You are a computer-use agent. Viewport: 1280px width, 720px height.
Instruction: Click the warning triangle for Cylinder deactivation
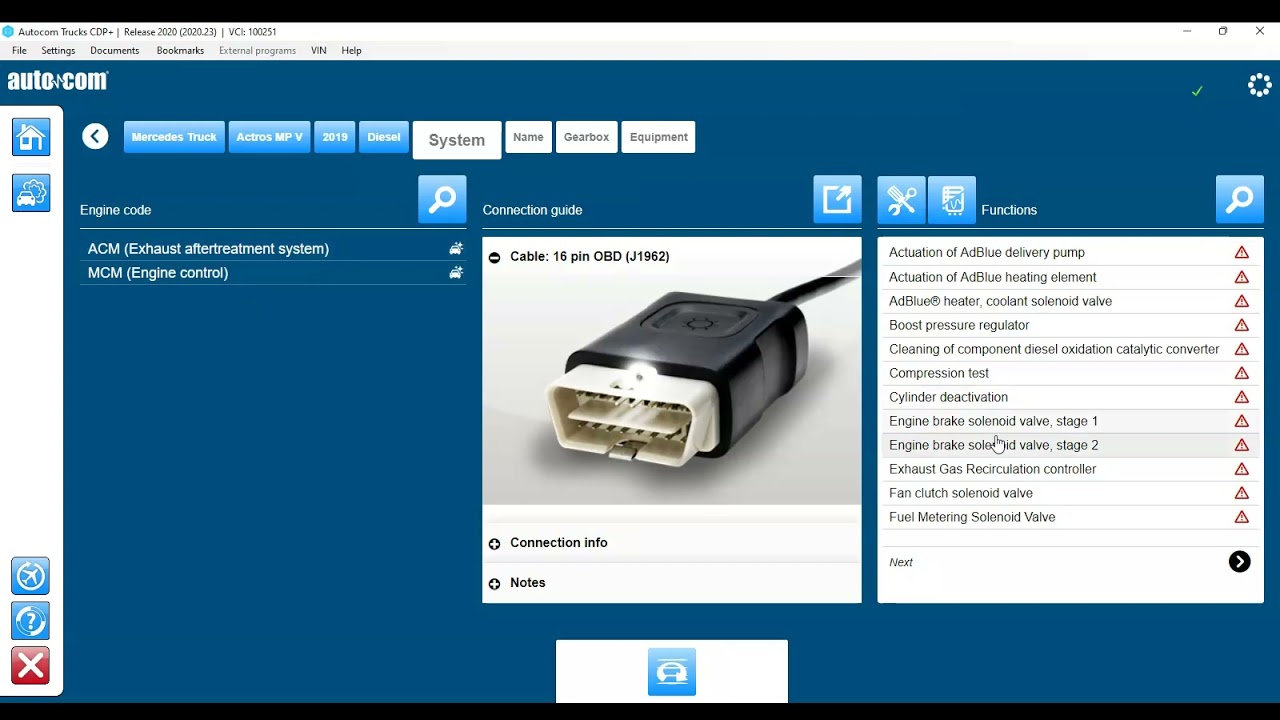tap(1242, 397)
